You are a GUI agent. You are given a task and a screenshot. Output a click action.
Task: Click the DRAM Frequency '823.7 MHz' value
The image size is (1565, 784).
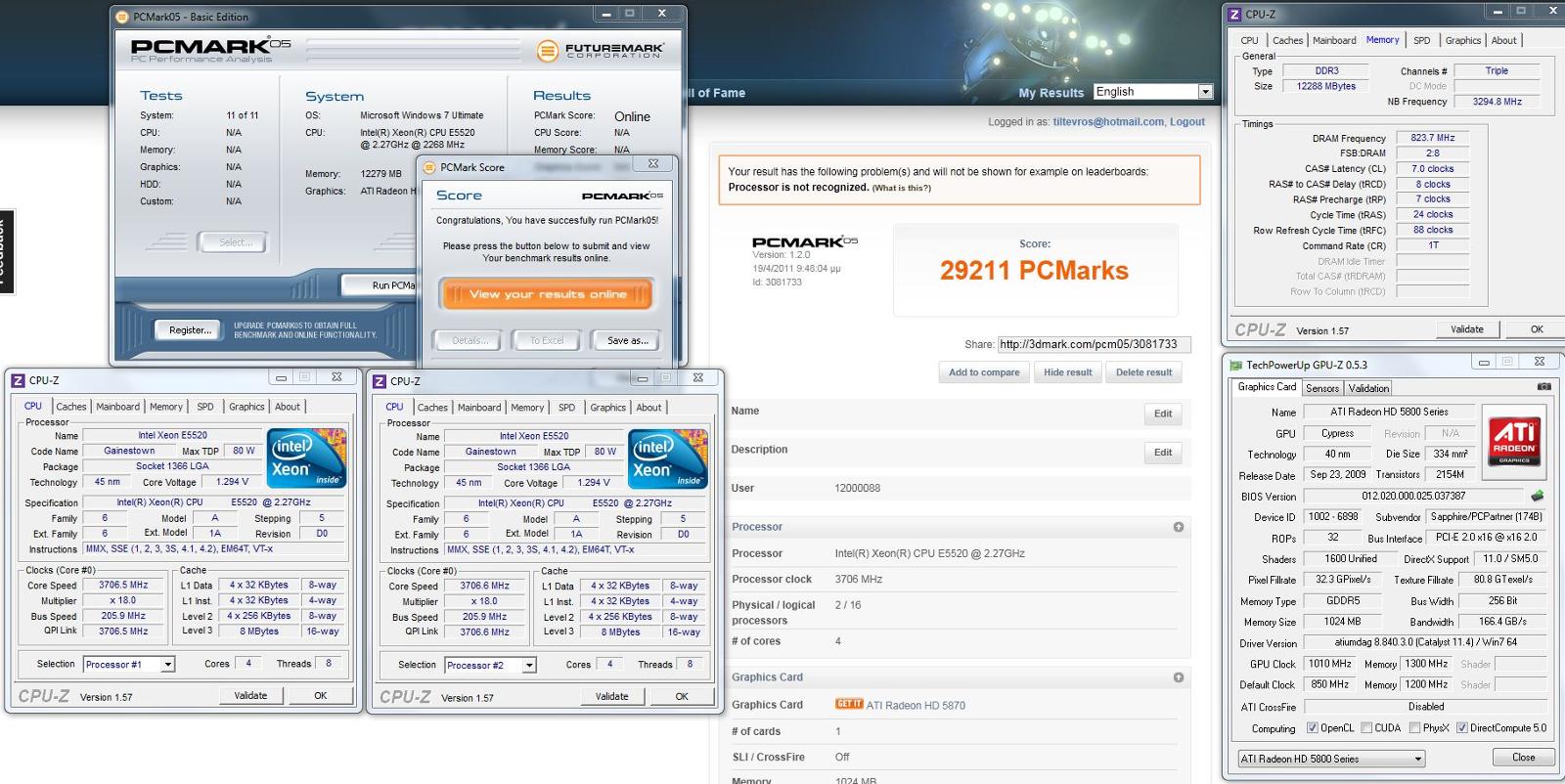[x=1432, y=138]
